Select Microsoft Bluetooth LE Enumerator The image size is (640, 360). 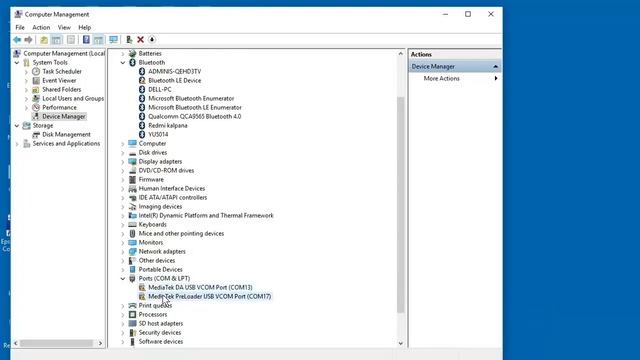195,107
